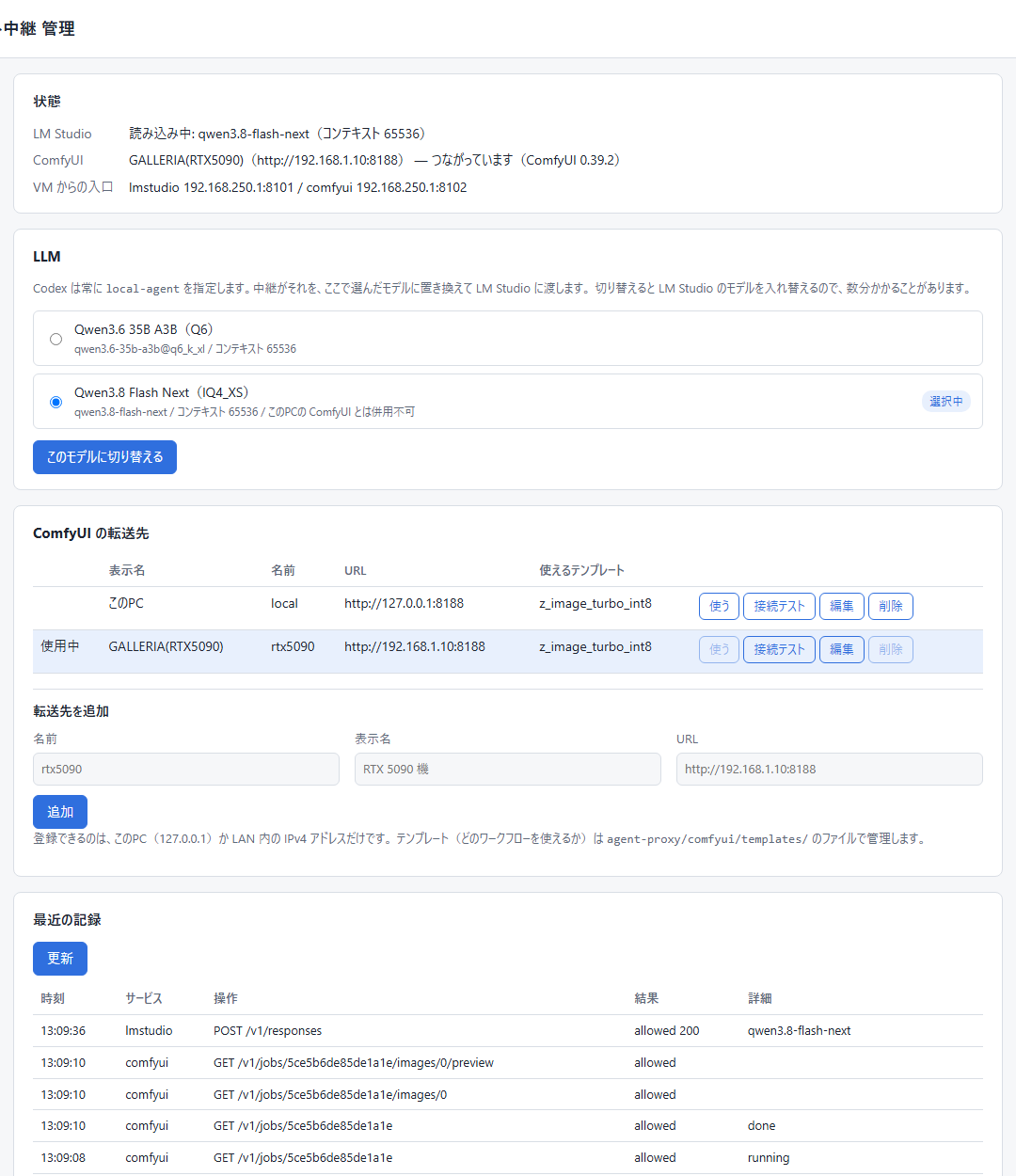This screenshot has width=1016, height=1176.
Task: Click 編集 for the このPC destination
Action: pos(842,606)
